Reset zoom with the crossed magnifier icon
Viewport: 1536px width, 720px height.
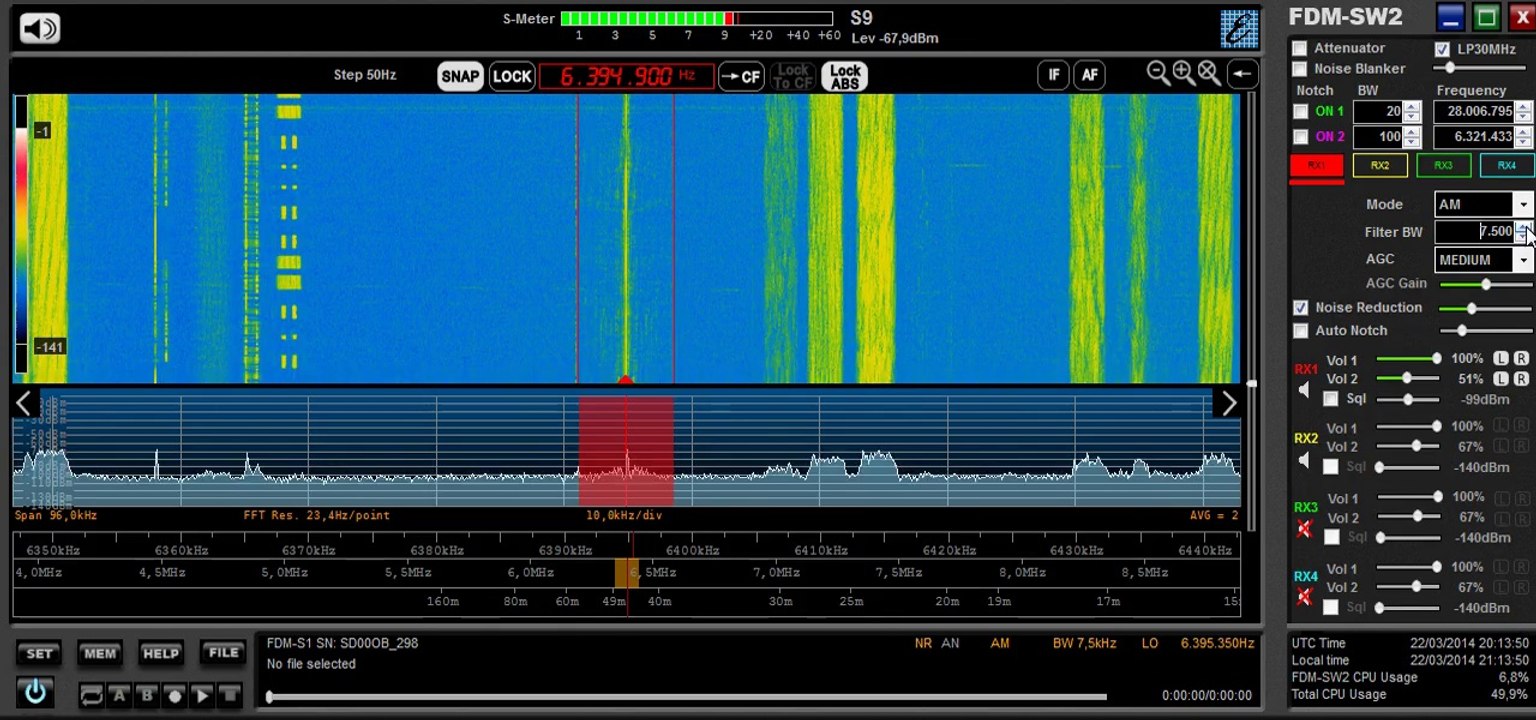pyautogui.click(x=1208, y=73)
